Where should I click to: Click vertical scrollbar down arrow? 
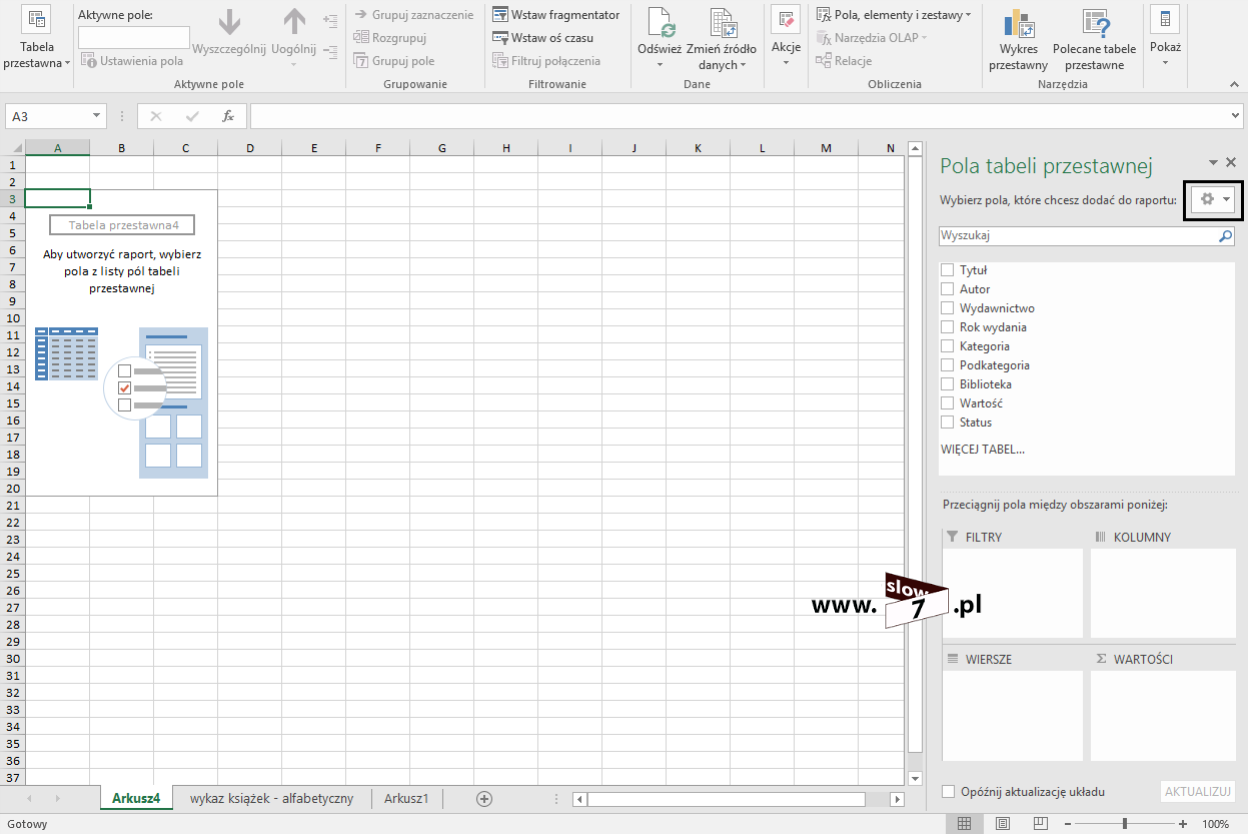tap(914, 778)
